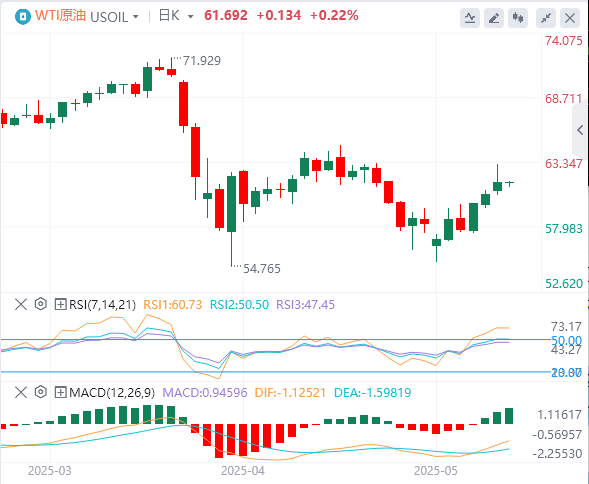The image size is (589, 484).
Task: Close the chart with top X button
Action: [x=570, y=18]
